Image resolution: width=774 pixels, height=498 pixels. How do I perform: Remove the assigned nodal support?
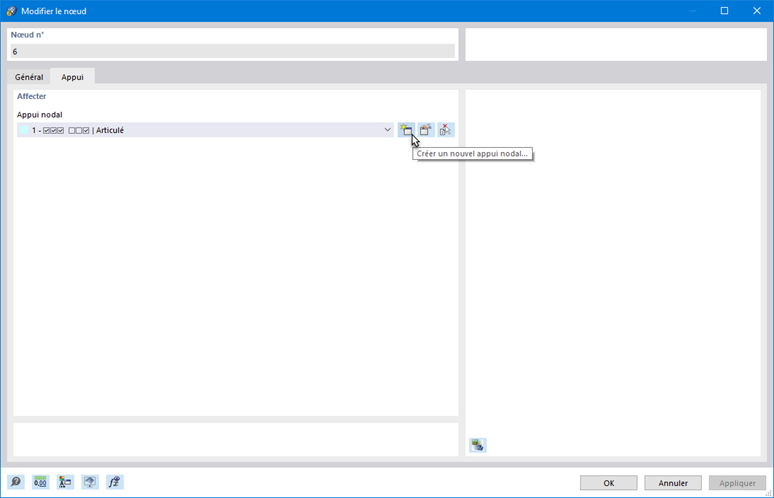[x=445, y=130]
